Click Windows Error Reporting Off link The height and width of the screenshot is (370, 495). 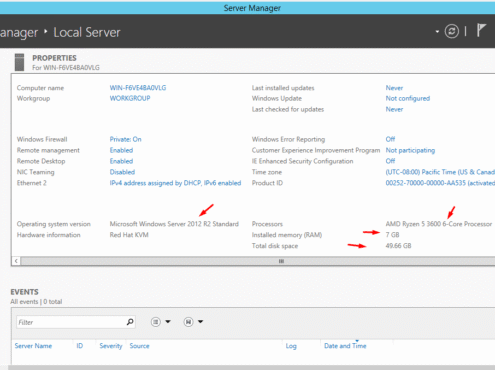(390, 139)
